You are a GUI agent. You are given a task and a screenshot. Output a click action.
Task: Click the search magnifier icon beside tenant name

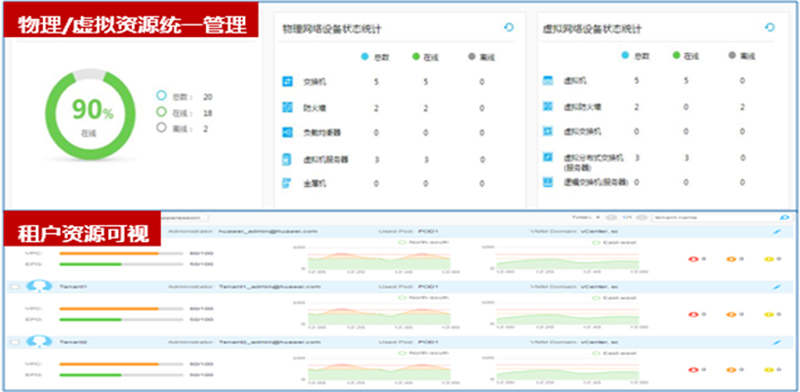coord(784,217)
